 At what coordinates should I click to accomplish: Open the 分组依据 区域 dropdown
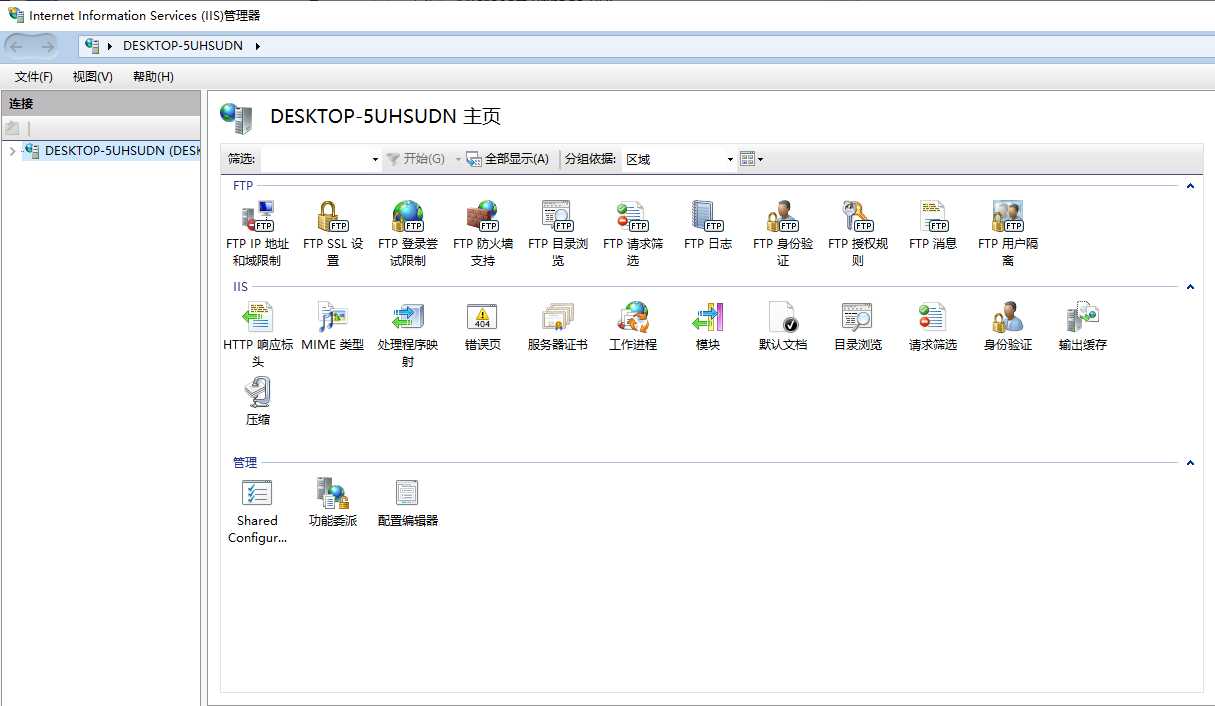(730, 159)
